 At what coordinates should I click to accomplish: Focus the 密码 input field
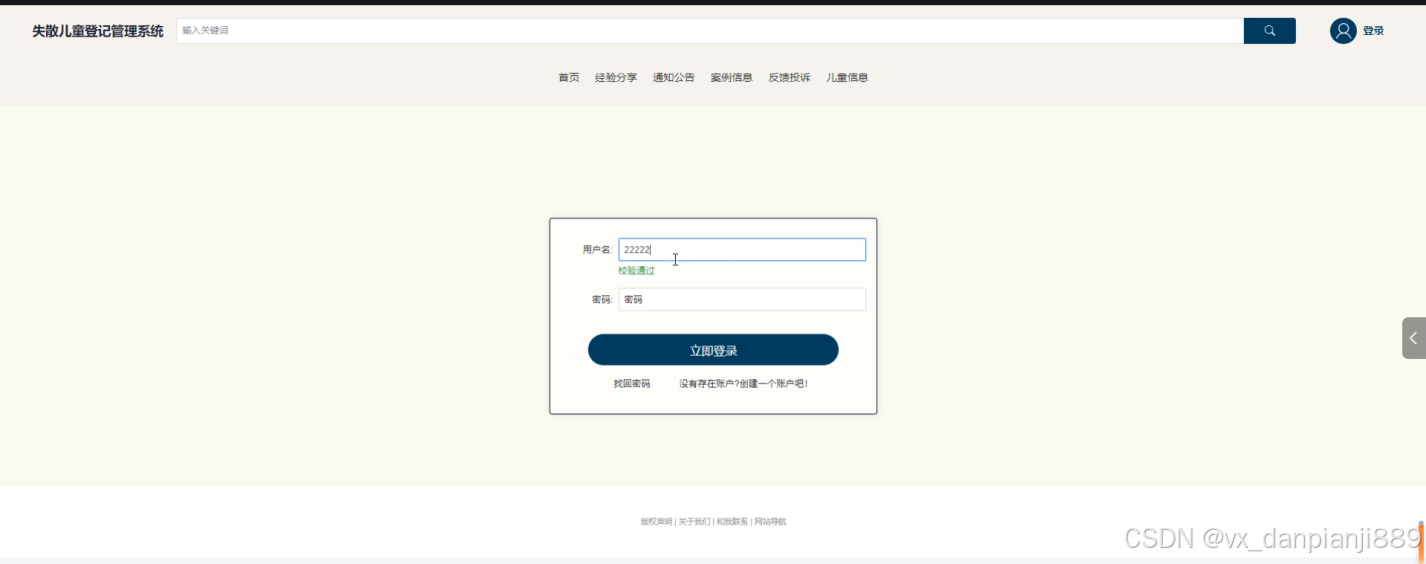pyautogui.click(x=742, y=300)
